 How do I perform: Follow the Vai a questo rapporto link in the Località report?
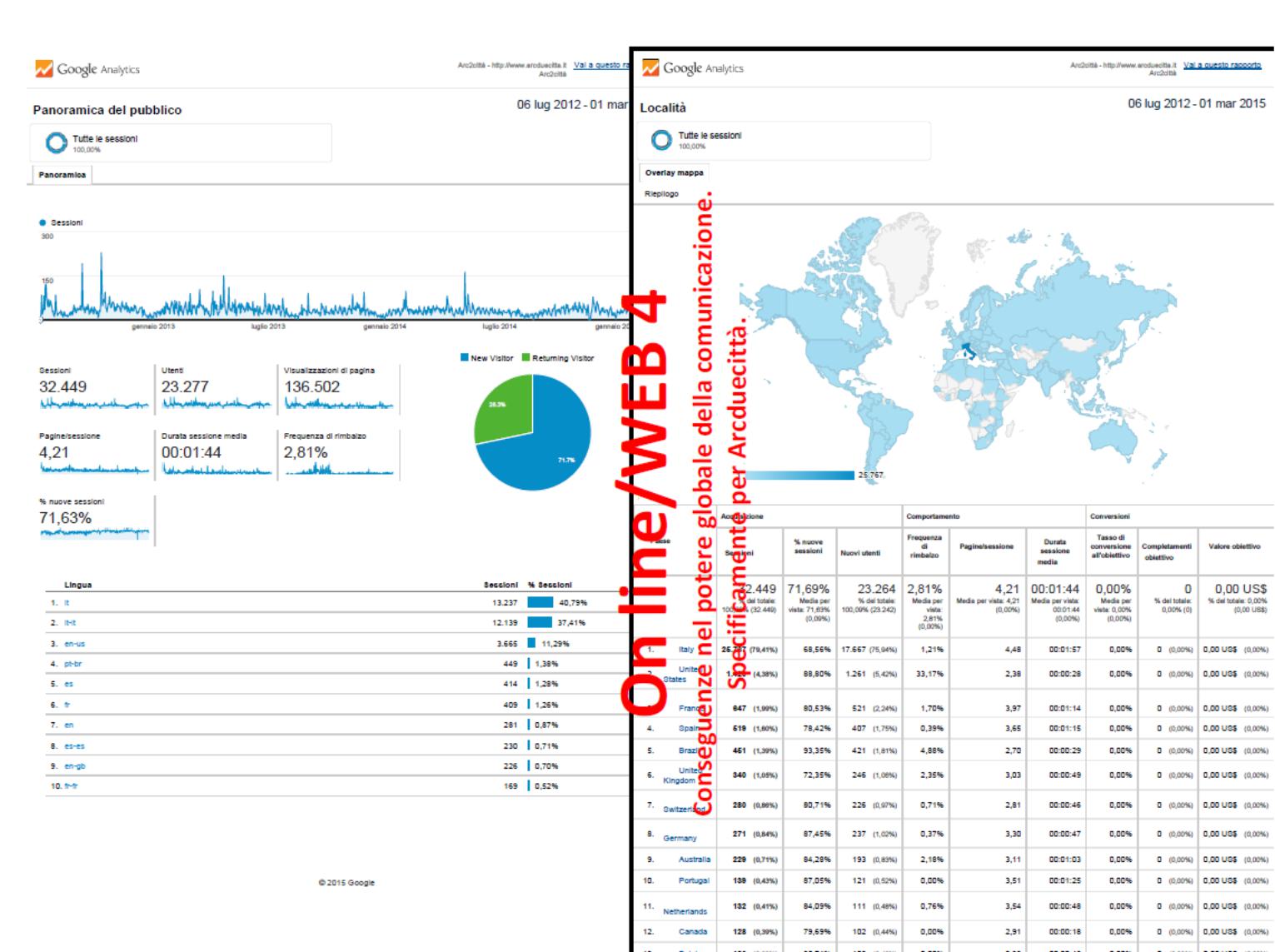click(1222, 65)
